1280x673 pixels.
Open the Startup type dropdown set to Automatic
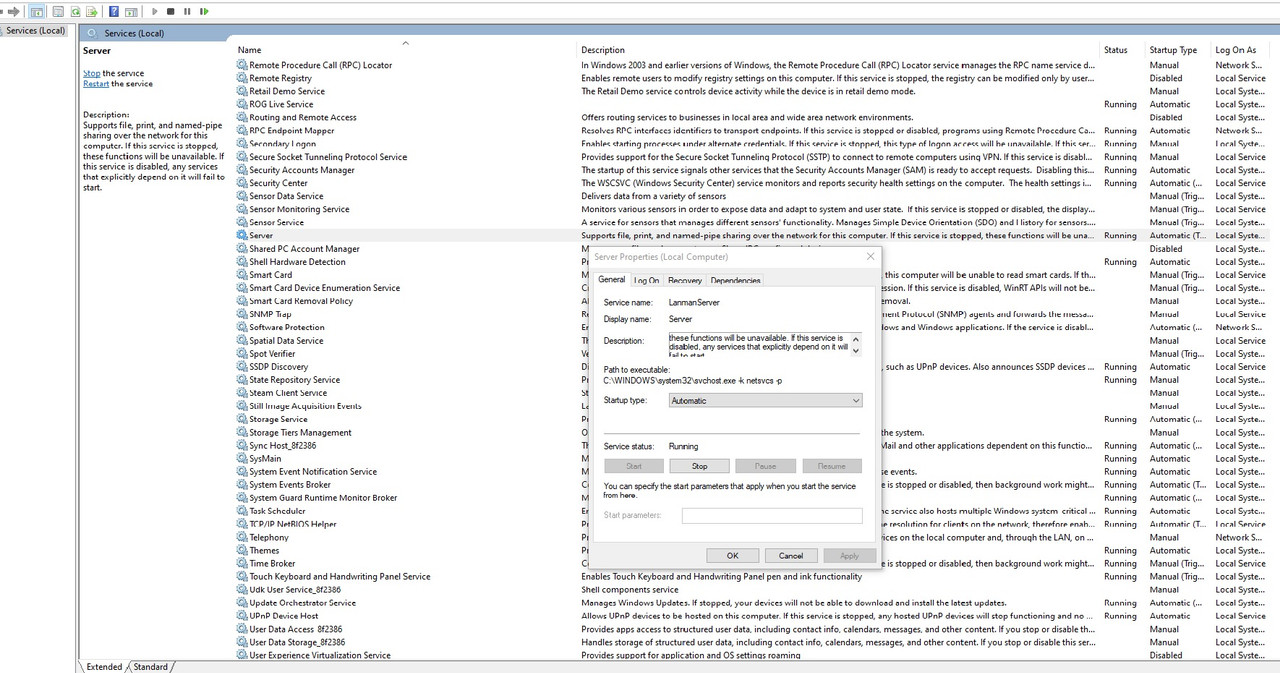tap(763, 400)
